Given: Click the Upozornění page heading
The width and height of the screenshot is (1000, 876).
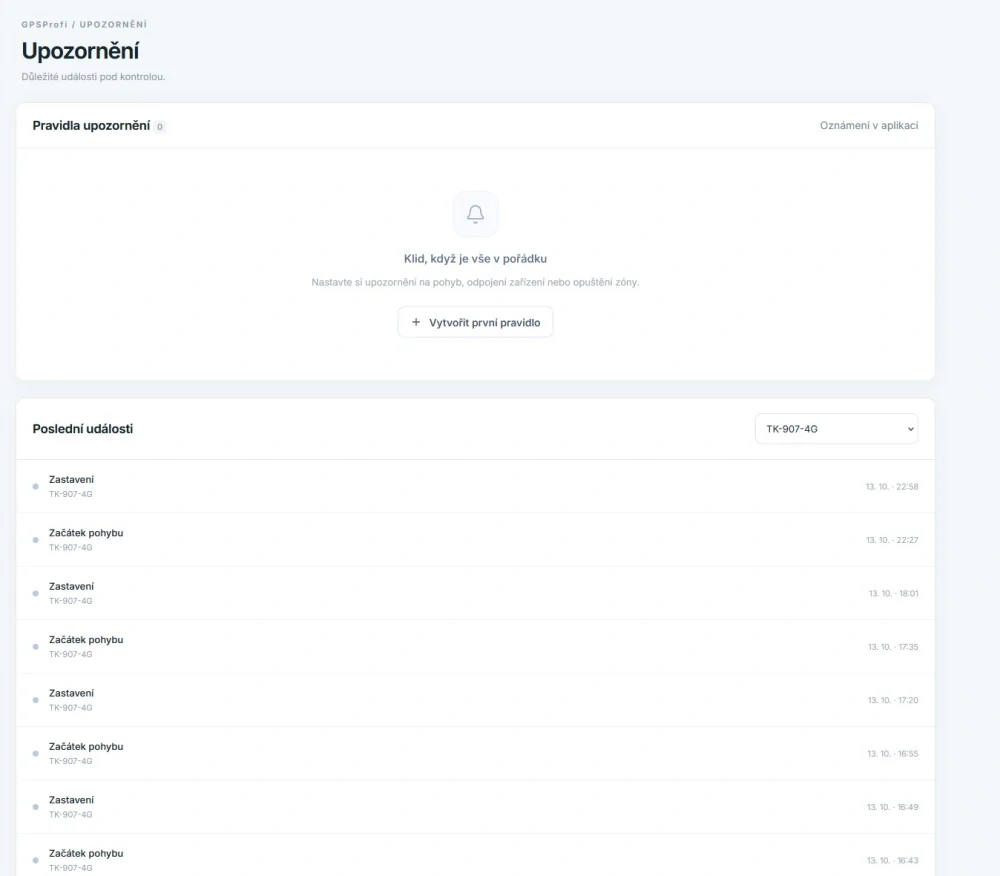Looking at the screenshot, I should [x=80, y=51].
